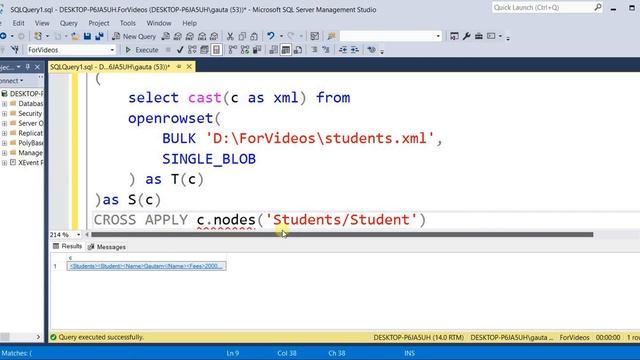The width and height of the screenshot is (640, 360).
Task: Click the Save All icon
Action: 99,36
